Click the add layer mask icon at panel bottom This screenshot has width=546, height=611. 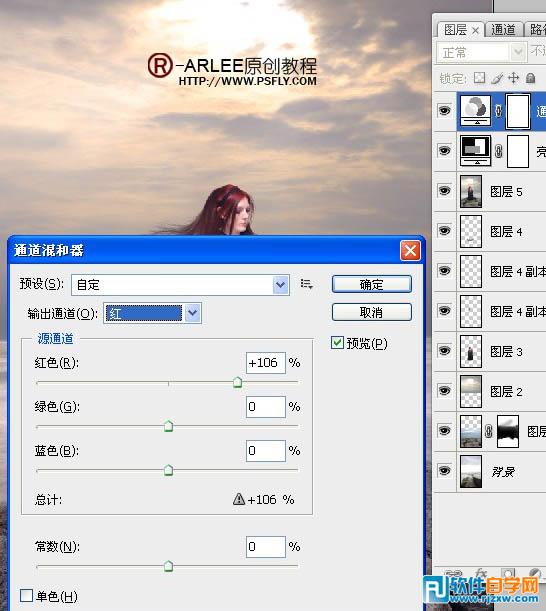point(507,572)
